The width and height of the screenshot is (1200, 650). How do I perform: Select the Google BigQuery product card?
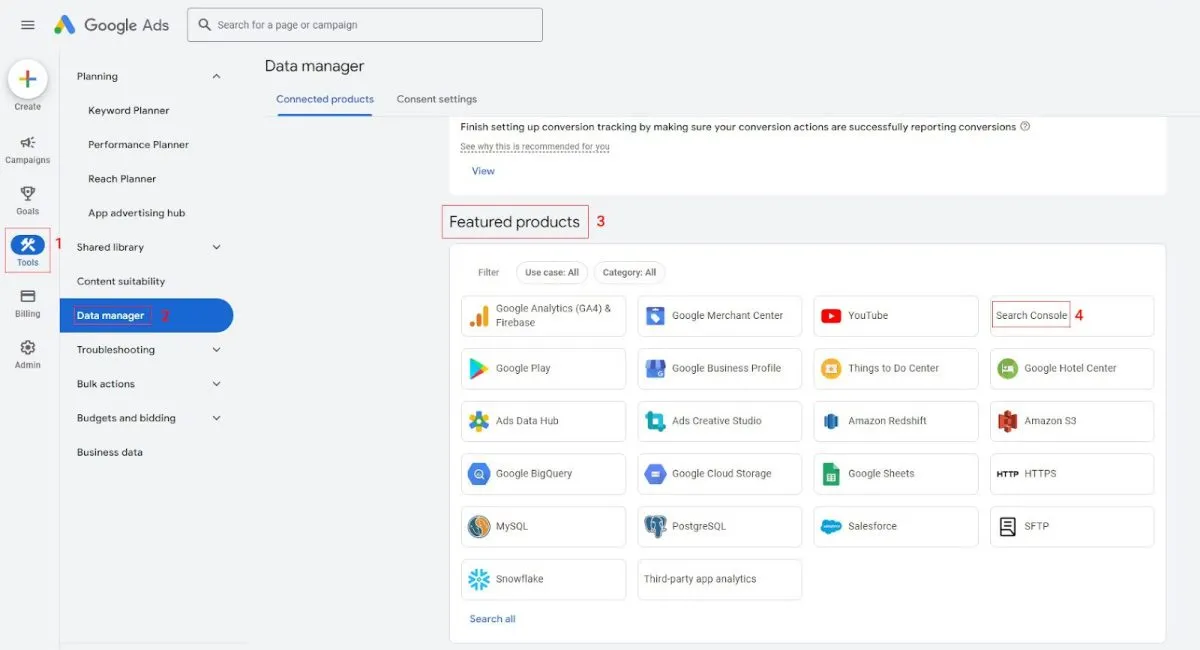point(543,474)
